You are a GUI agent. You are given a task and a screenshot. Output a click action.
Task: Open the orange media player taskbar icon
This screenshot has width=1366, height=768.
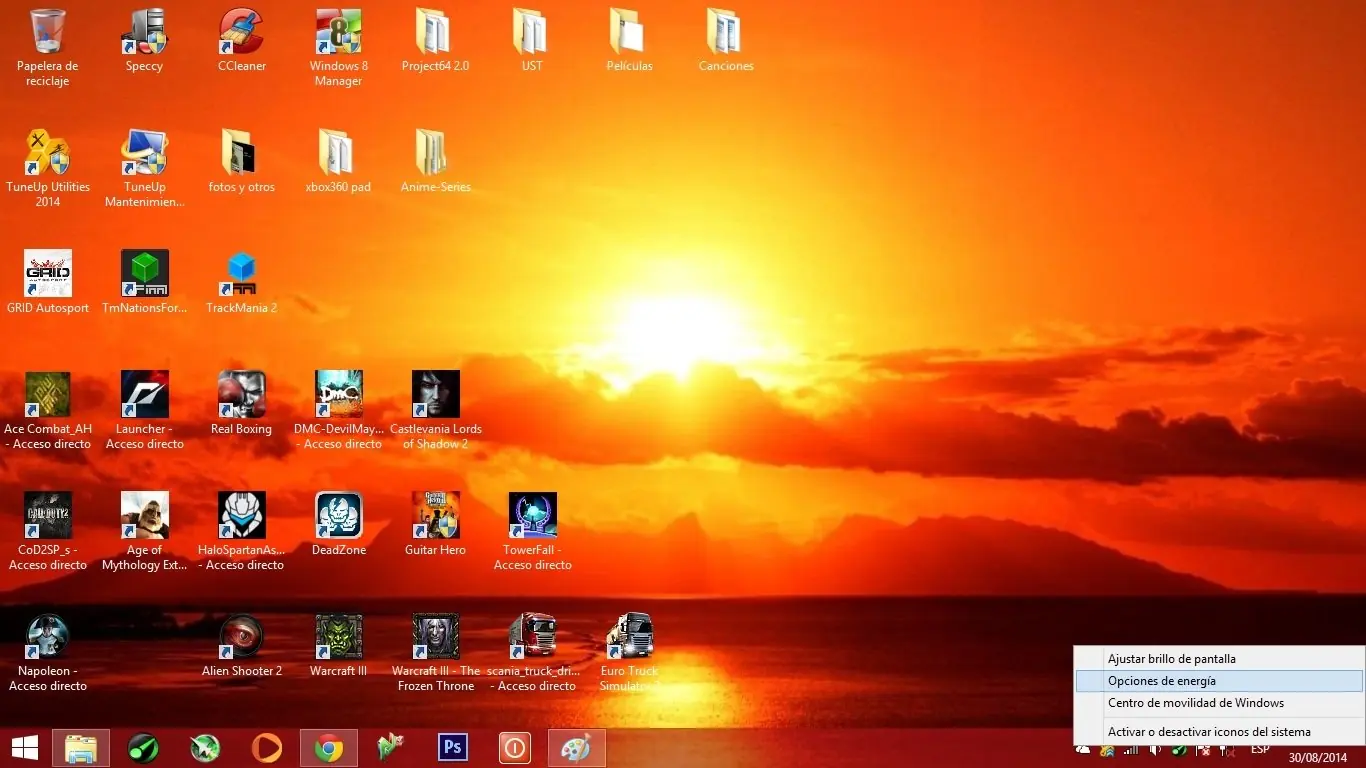pos(267,748)
